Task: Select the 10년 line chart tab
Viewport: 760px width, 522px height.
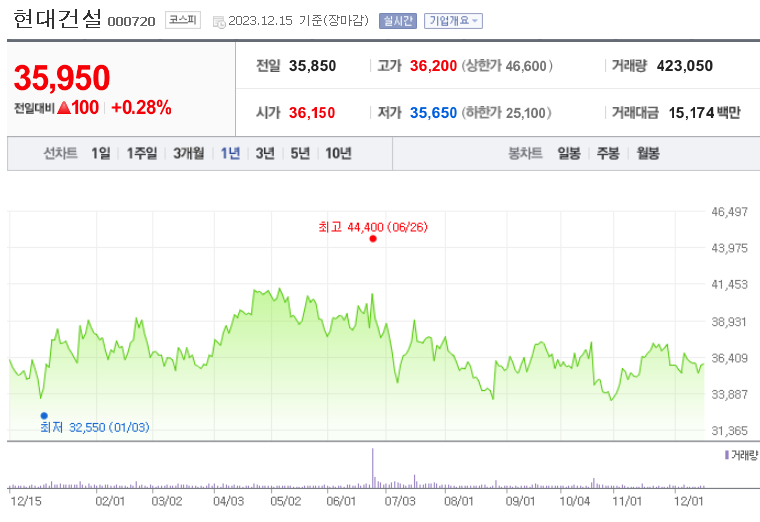Action: [338, 154]
